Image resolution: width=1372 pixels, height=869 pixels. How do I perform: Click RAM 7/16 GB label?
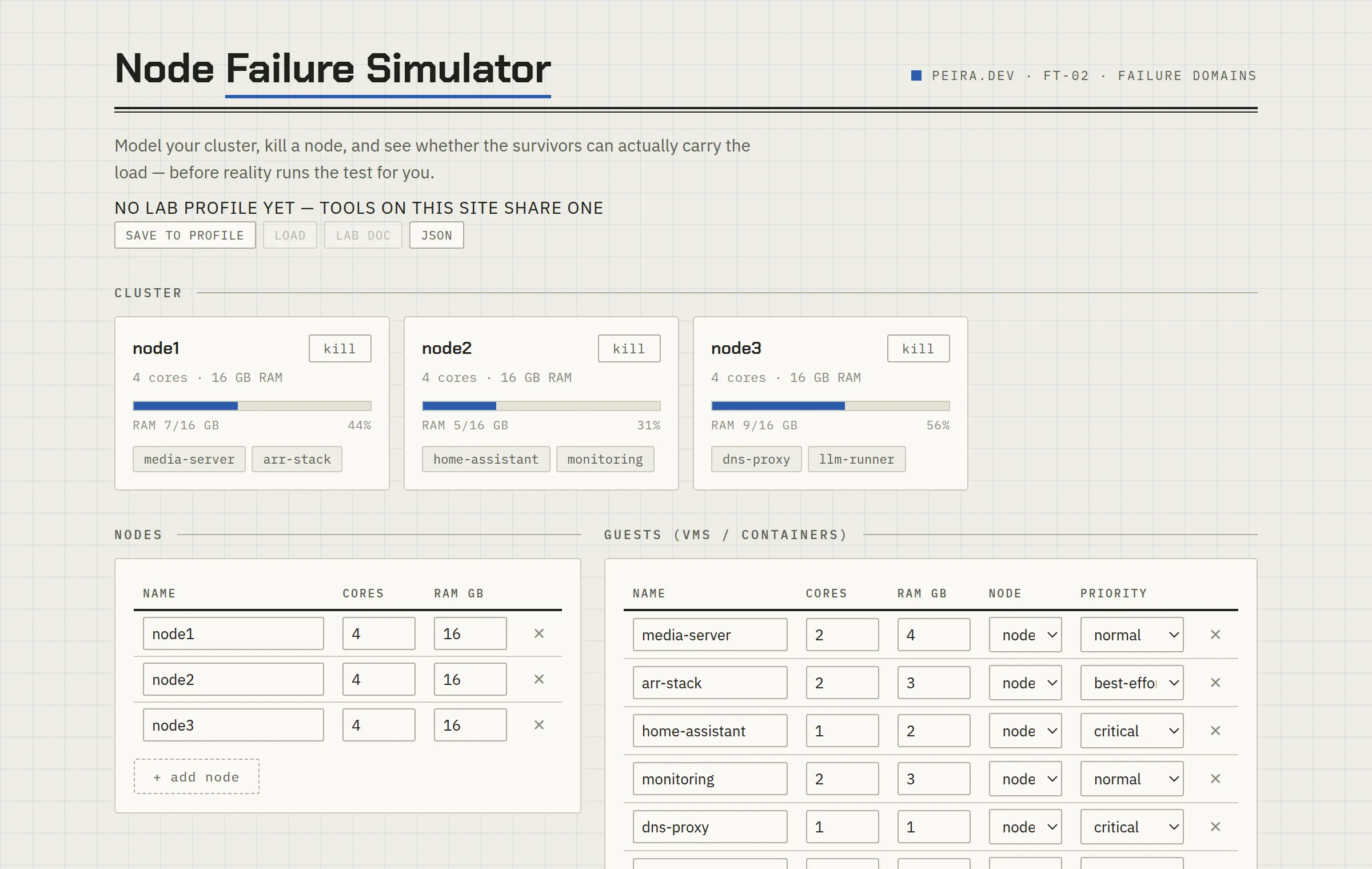pyautogui.click(x=176, y=425)
